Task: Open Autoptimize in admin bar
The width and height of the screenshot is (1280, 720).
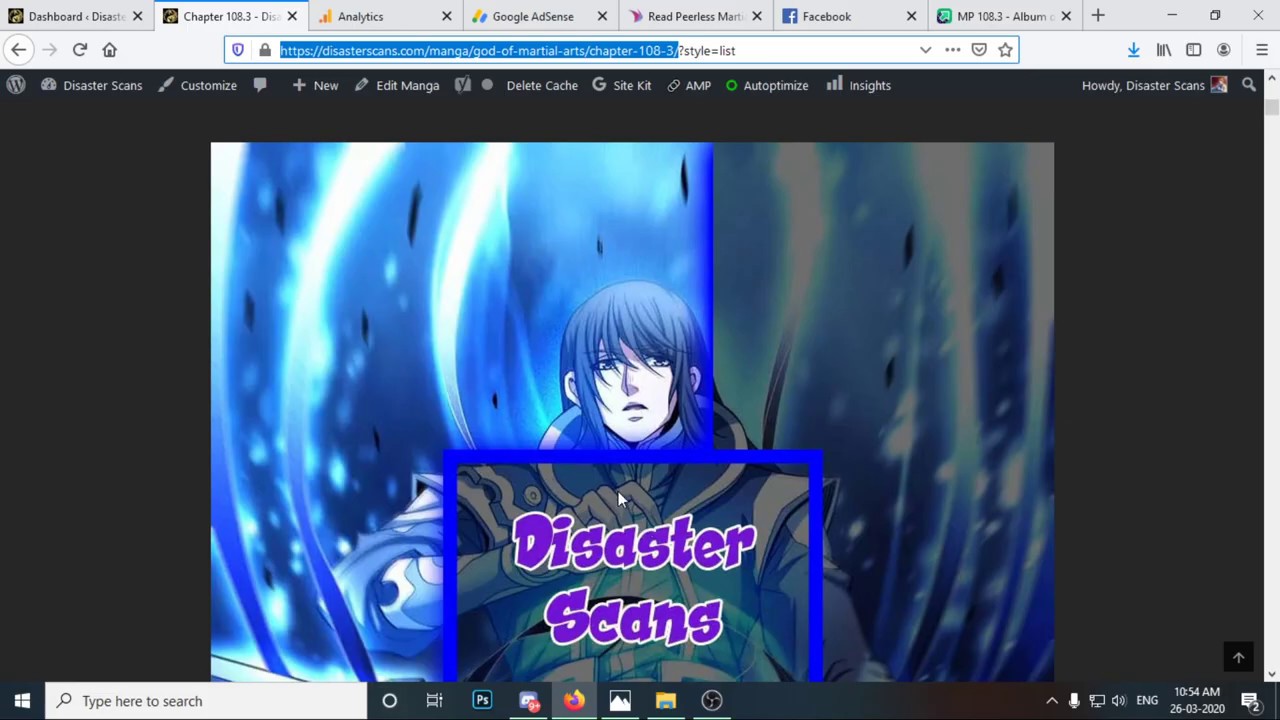Action: click(767, 85)
